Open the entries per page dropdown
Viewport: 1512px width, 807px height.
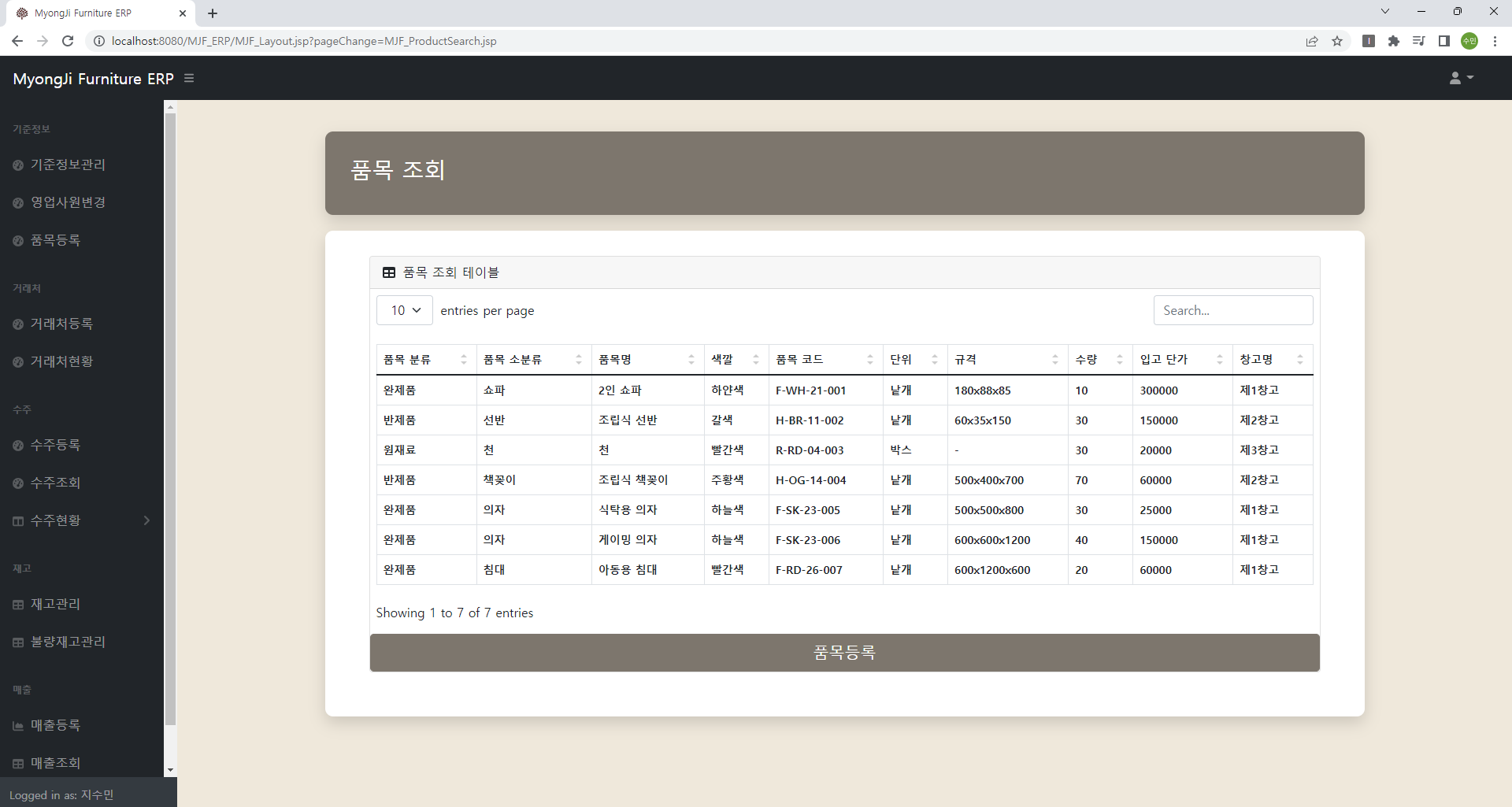(x=404, y=310)
